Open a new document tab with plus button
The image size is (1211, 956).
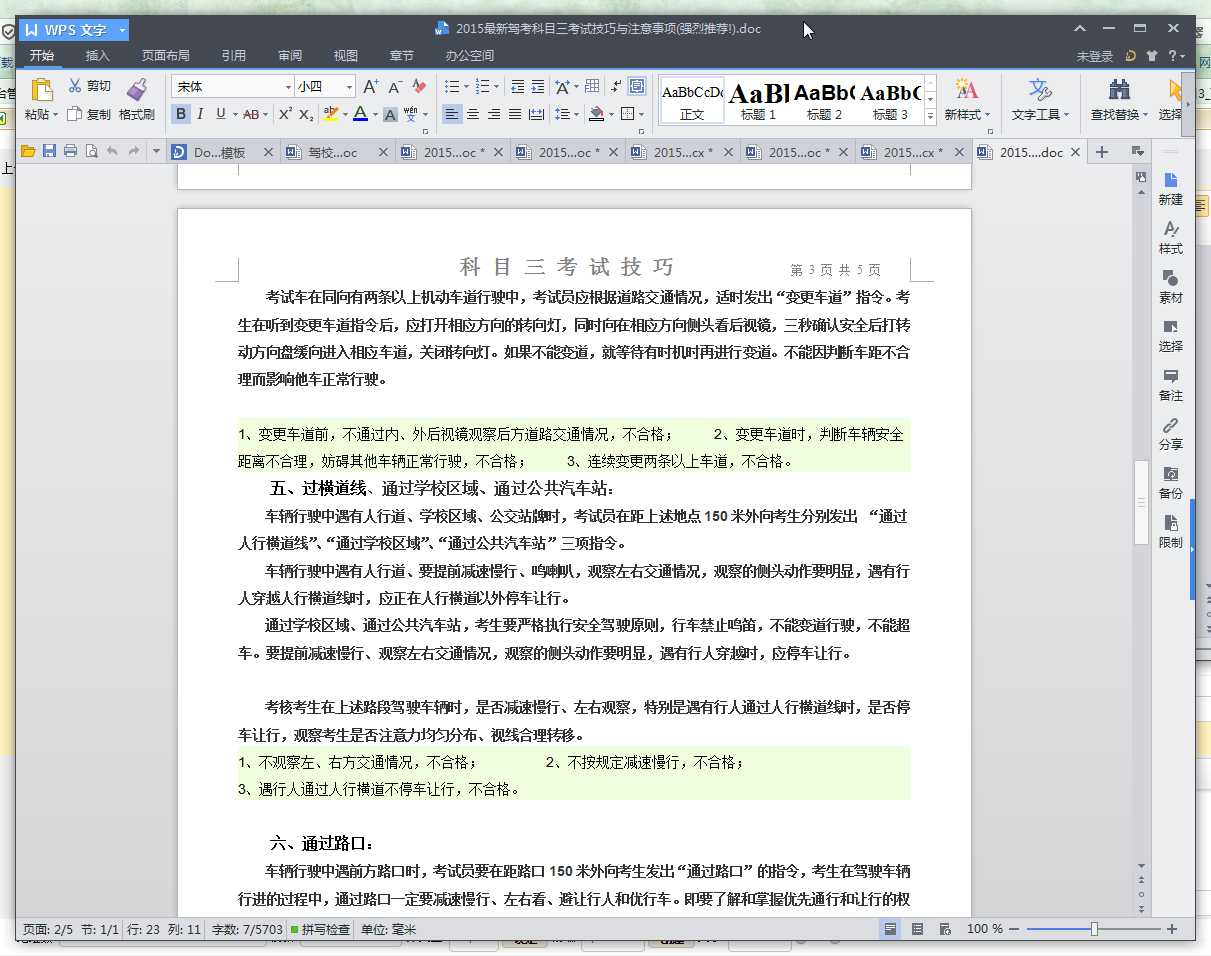coord(1102,152)
